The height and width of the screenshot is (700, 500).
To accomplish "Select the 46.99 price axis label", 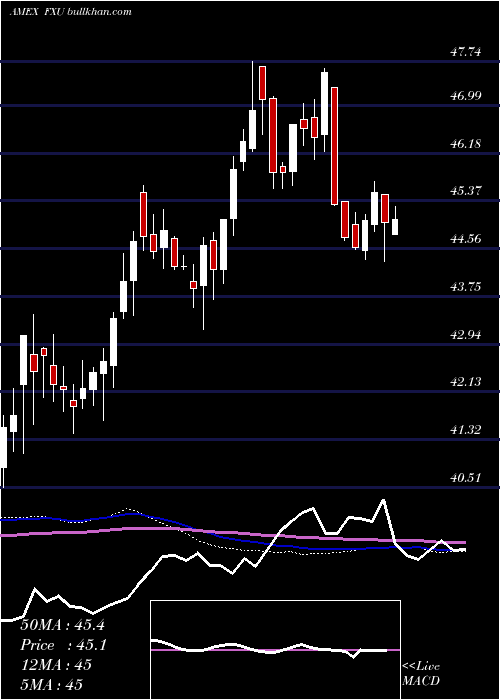I will tap(466, 96).
